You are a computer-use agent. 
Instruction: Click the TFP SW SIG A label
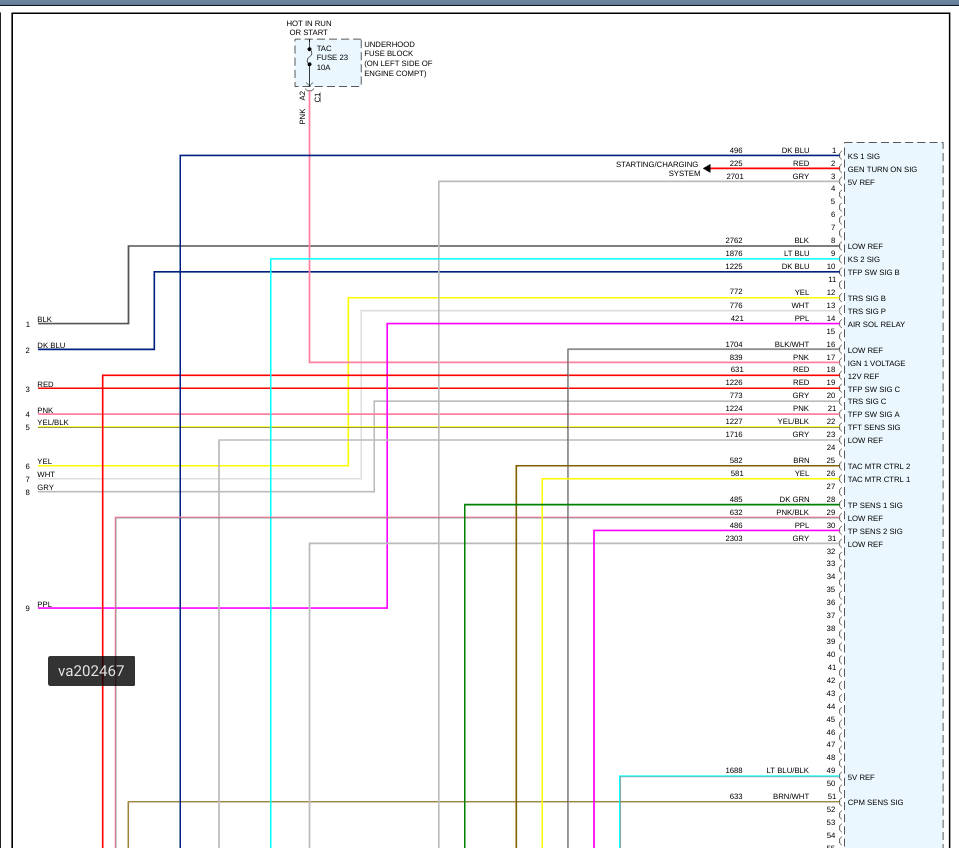[873, 414]
